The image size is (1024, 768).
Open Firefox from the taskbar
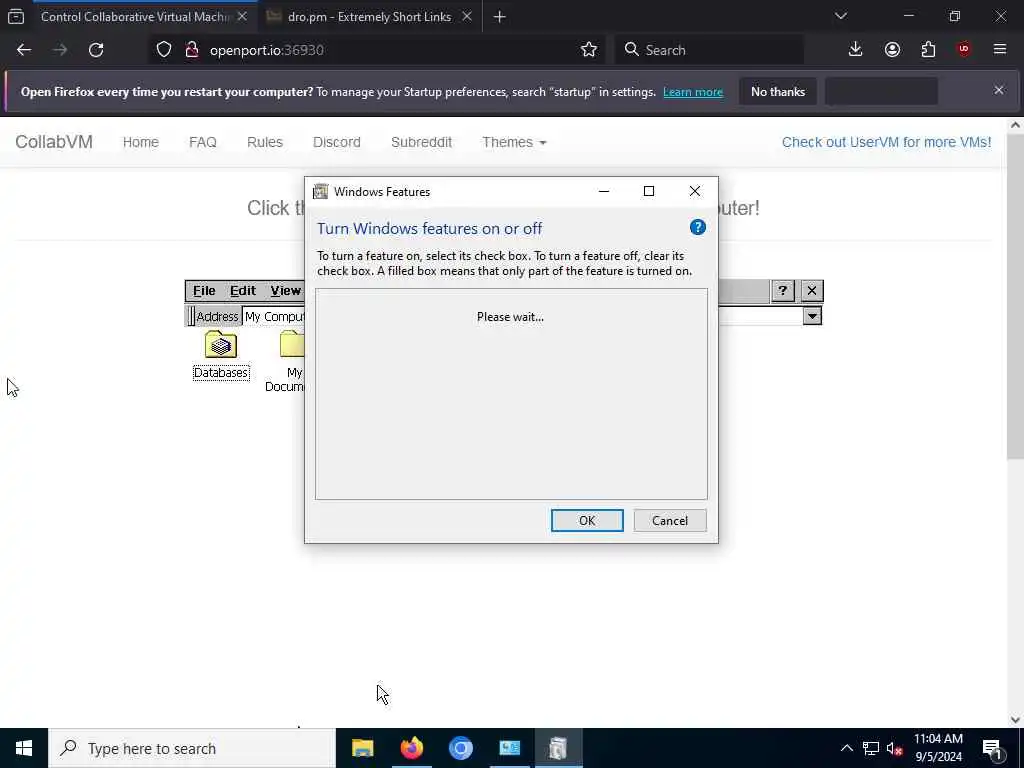411,748
